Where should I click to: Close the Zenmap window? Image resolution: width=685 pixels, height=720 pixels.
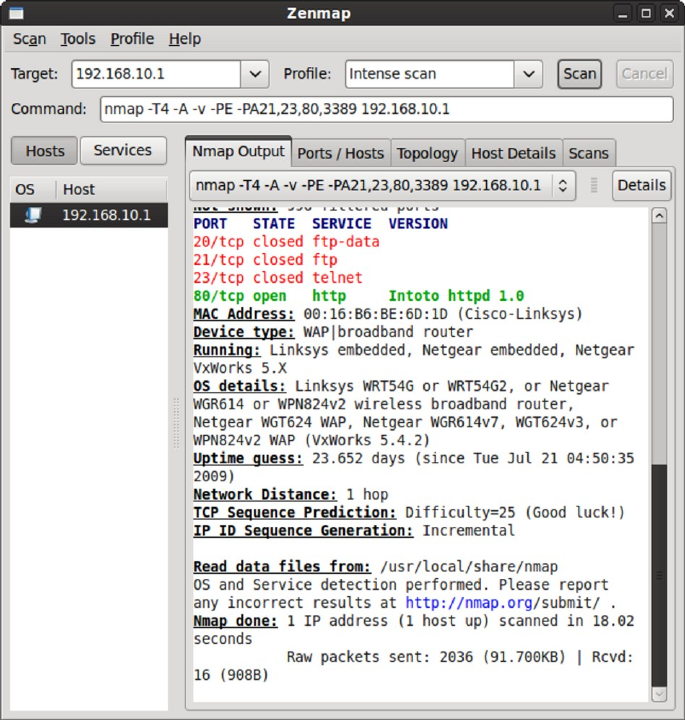(x=669, y=13)
